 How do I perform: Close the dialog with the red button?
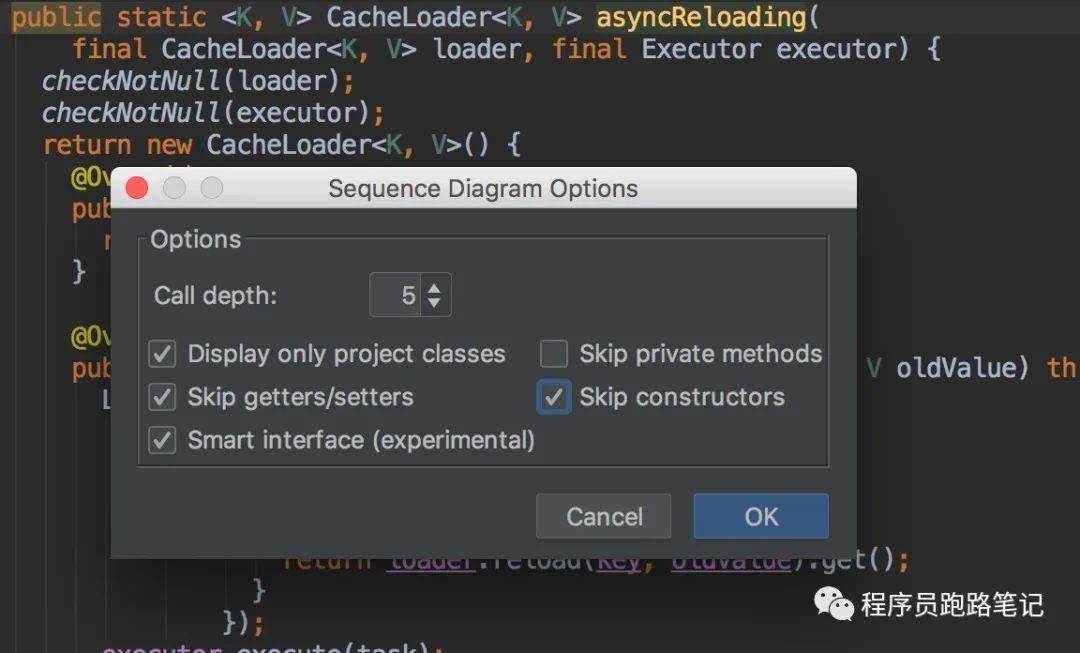click(137, 188)
